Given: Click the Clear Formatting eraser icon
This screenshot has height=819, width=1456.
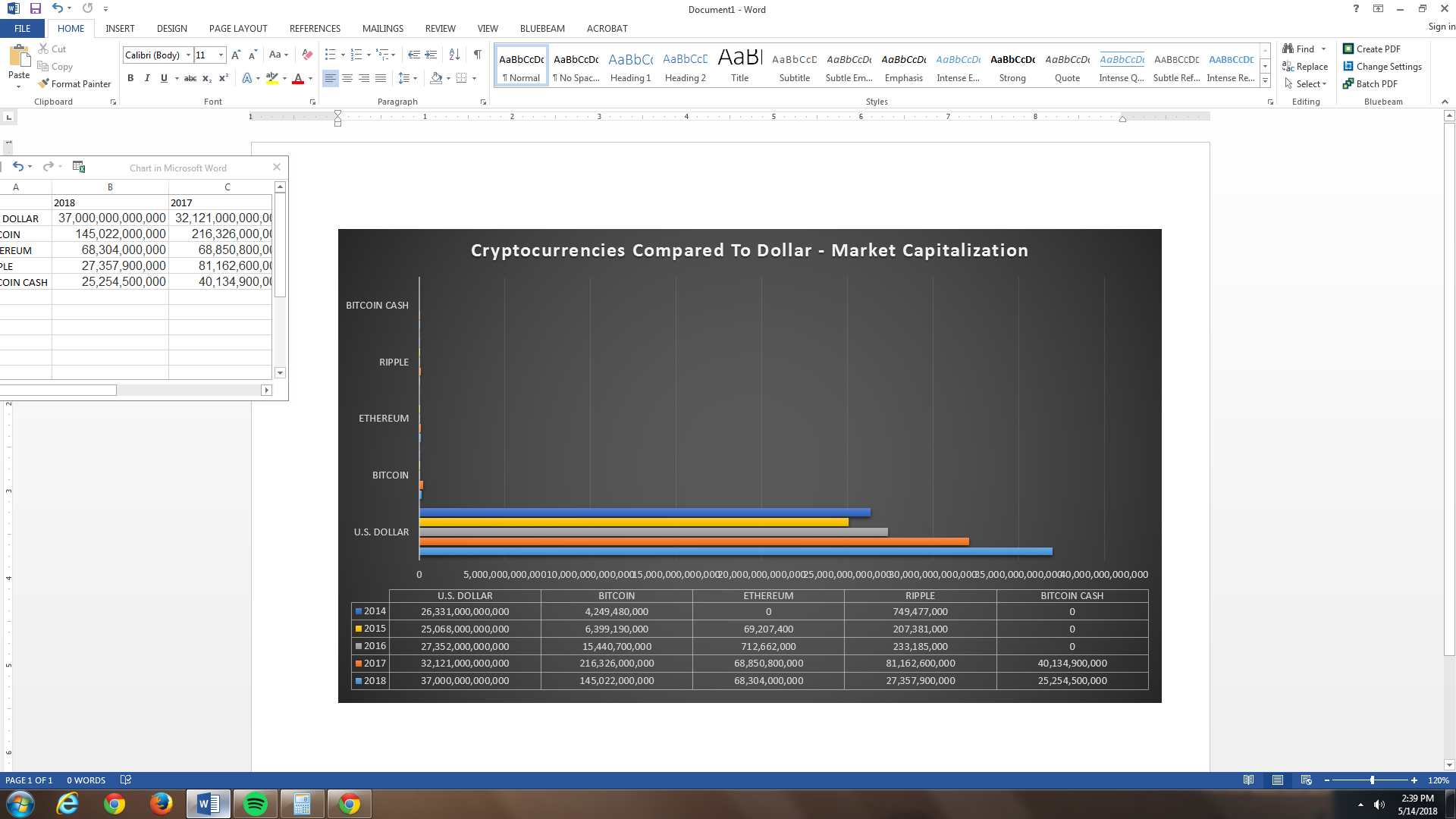Looking at the screenshot, I should [307, 55].
